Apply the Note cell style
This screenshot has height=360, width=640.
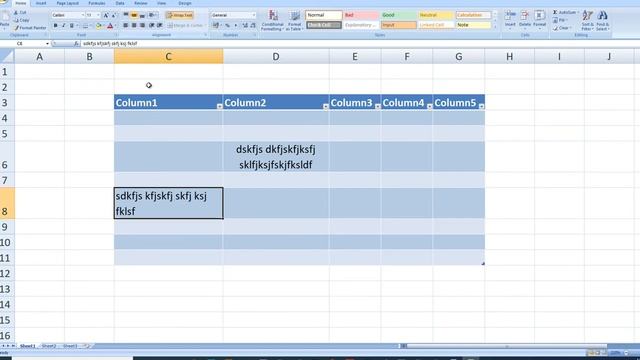473,25
